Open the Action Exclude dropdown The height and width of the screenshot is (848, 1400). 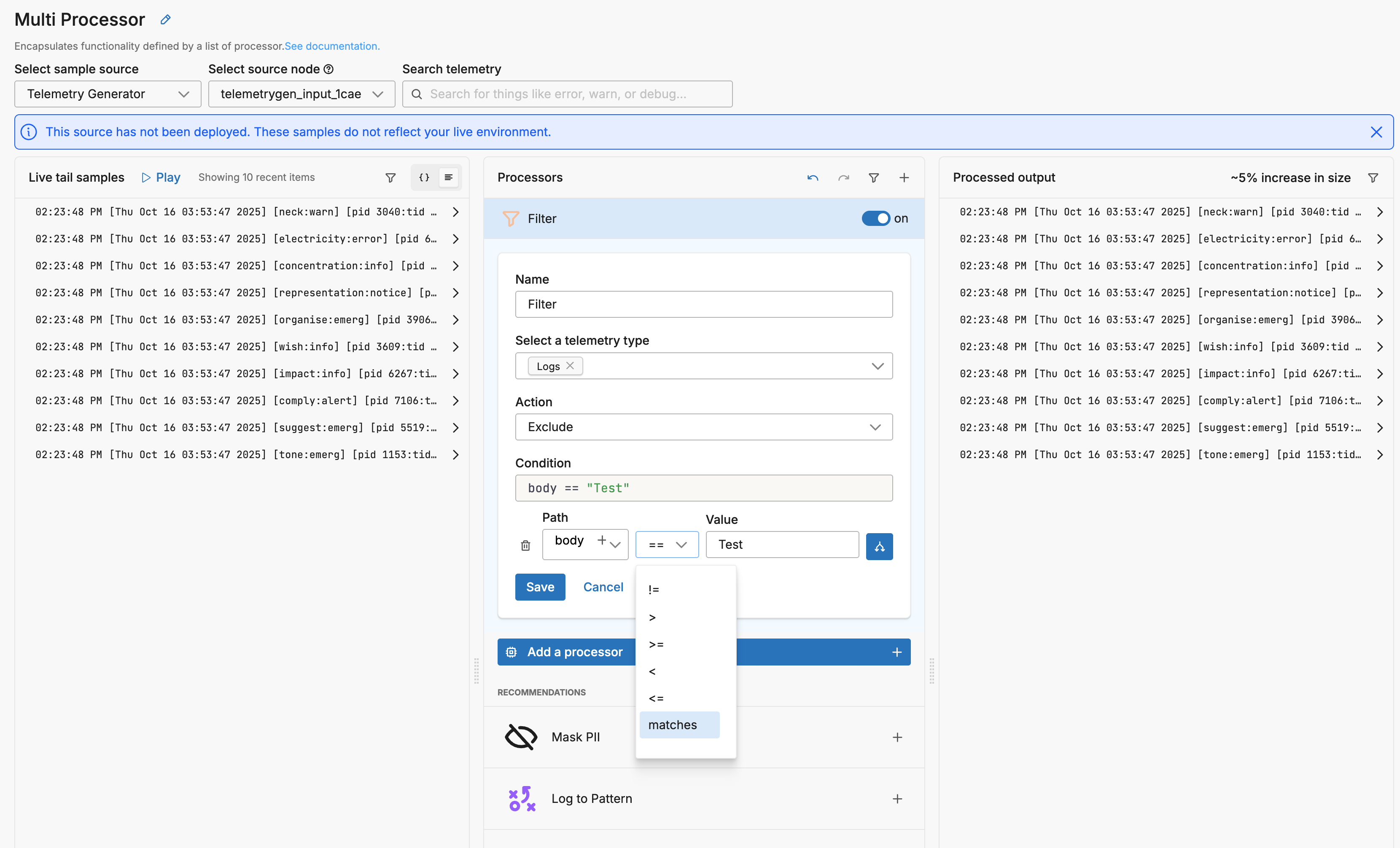[x=703, y=427]
